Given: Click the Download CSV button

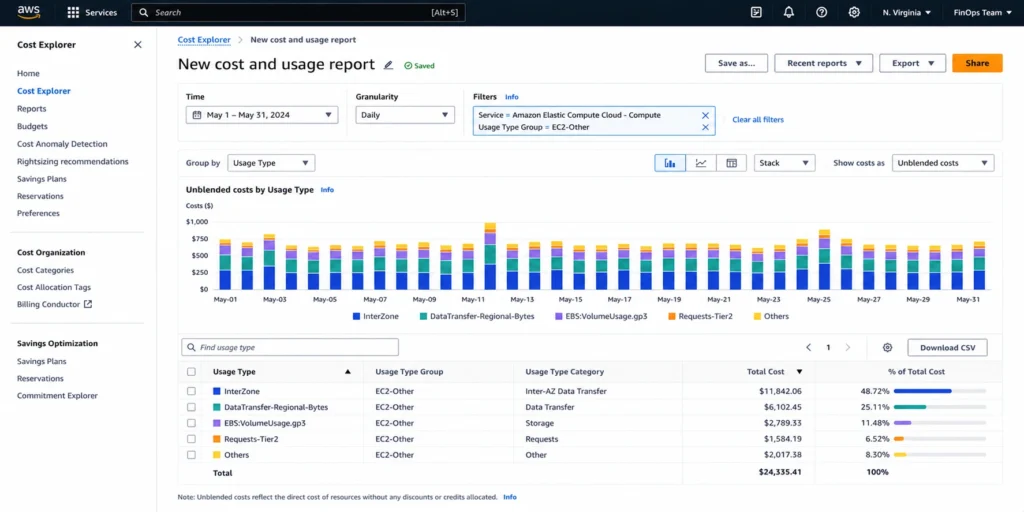Looking at the screenshot, I should click(x=948, y=347).
